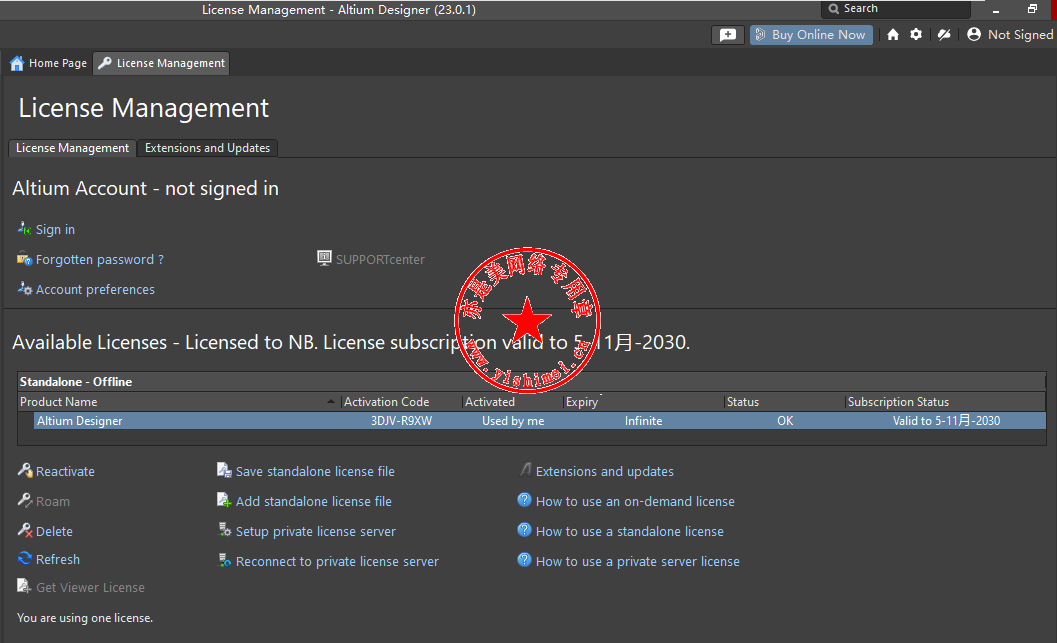Click the activation code 3DJV-R9XW cell
Image resolution: width=1057 pixels, height=643 pixels.
coord(401,421)
